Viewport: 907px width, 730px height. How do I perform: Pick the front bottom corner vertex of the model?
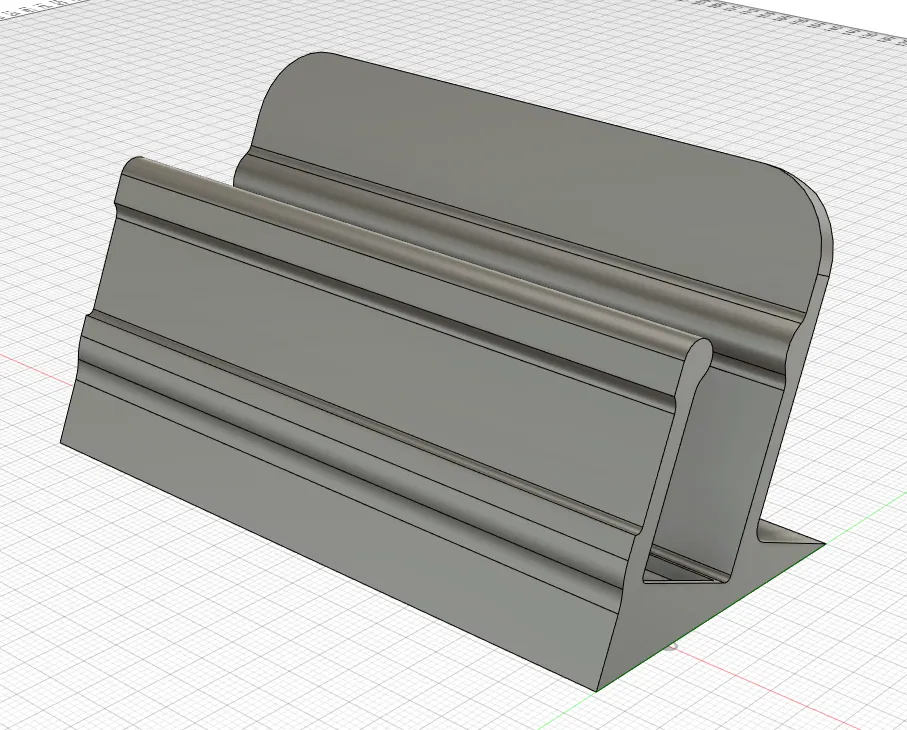click(x=598, y=691)
